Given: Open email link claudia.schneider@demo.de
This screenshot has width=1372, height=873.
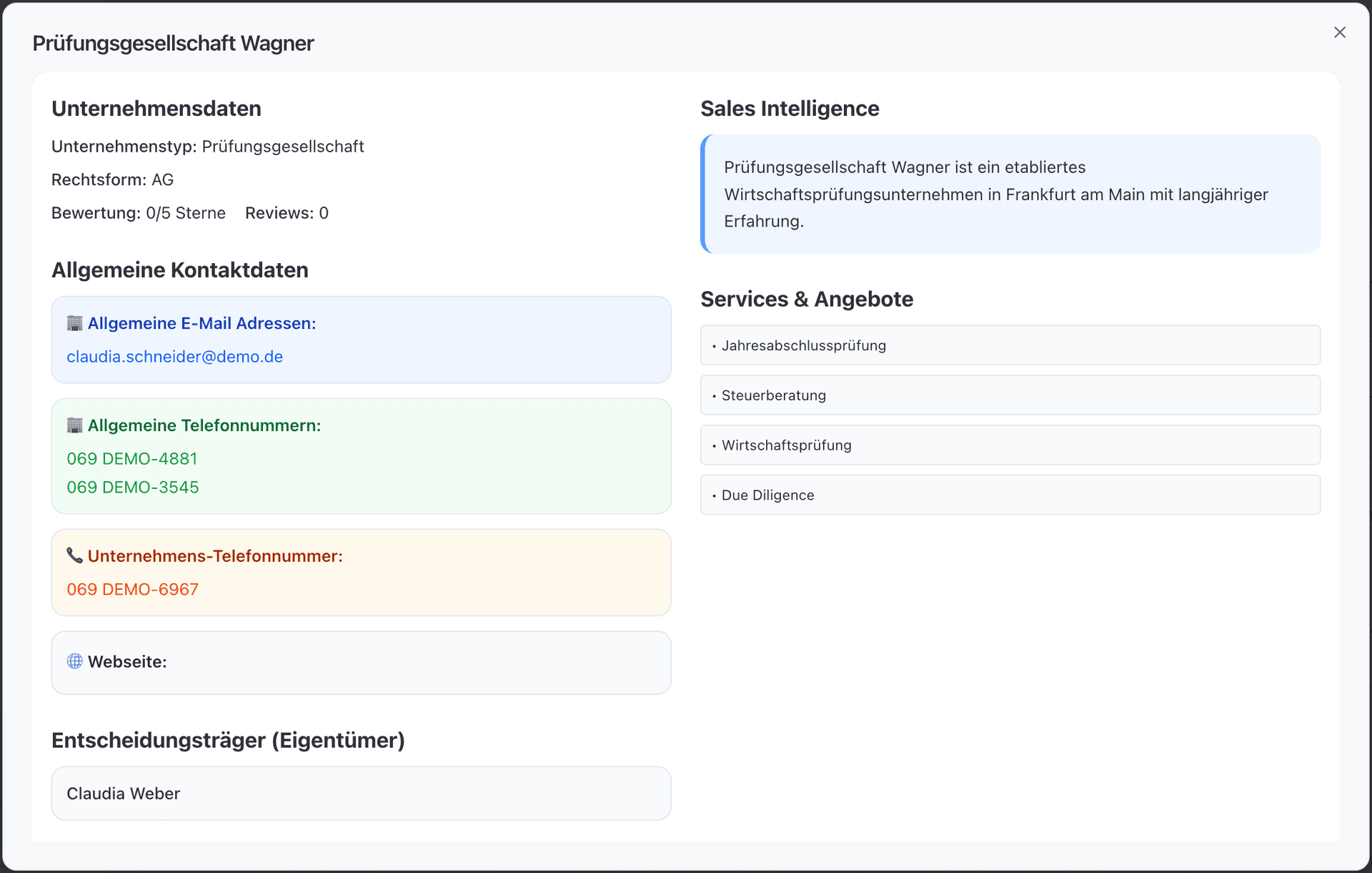Looking at the screenshot, I should pos(174,357).
